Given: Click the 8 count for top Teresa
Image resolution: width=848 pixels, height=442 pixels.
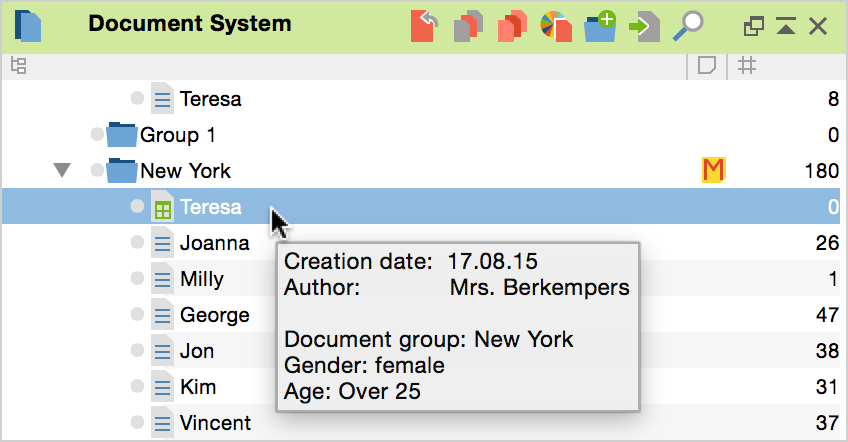Looking at the screenshot, I should [833, 99].
